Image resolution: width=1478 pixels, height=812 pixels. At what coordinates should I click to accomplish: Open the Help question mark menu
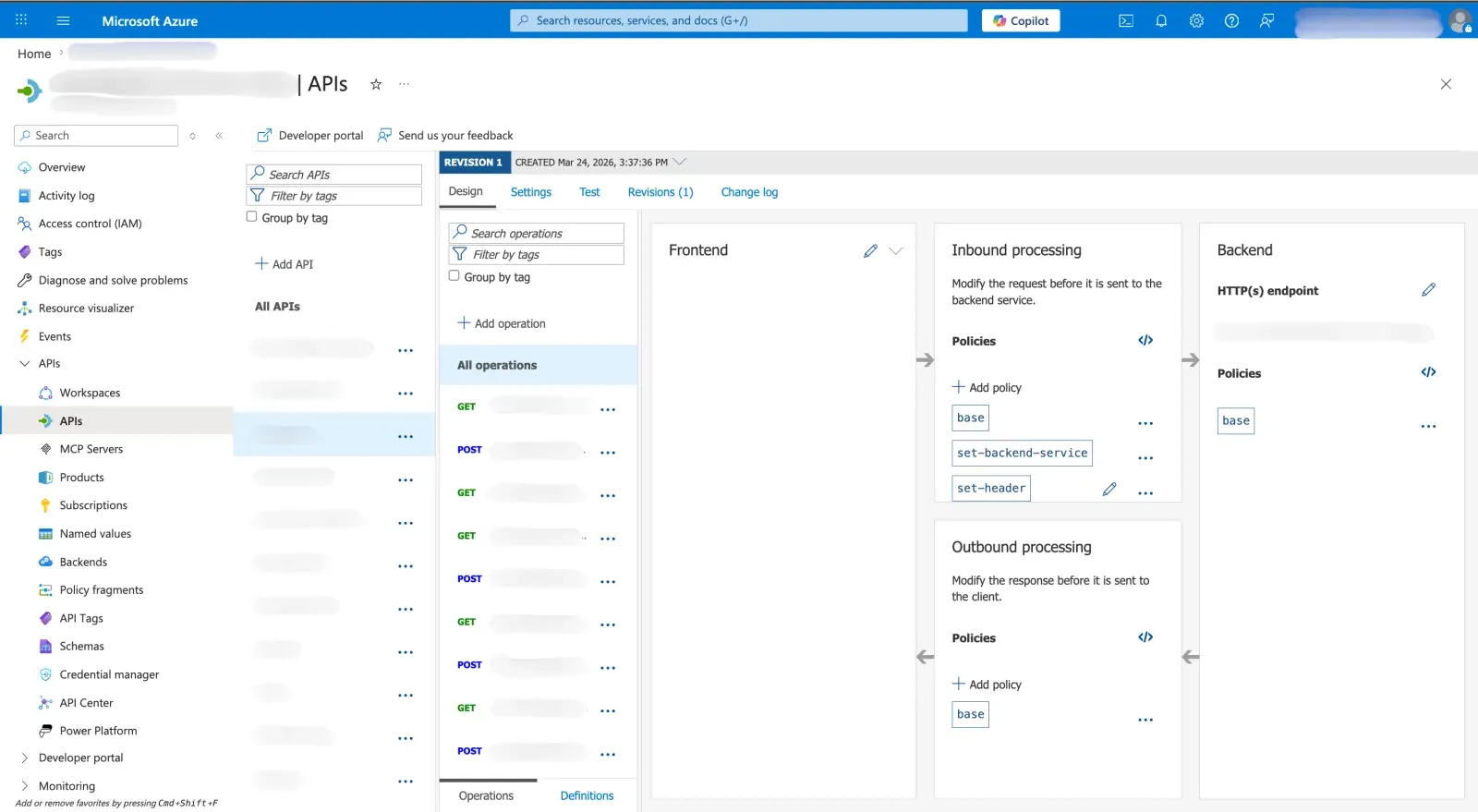click(x=1231, y=20)
